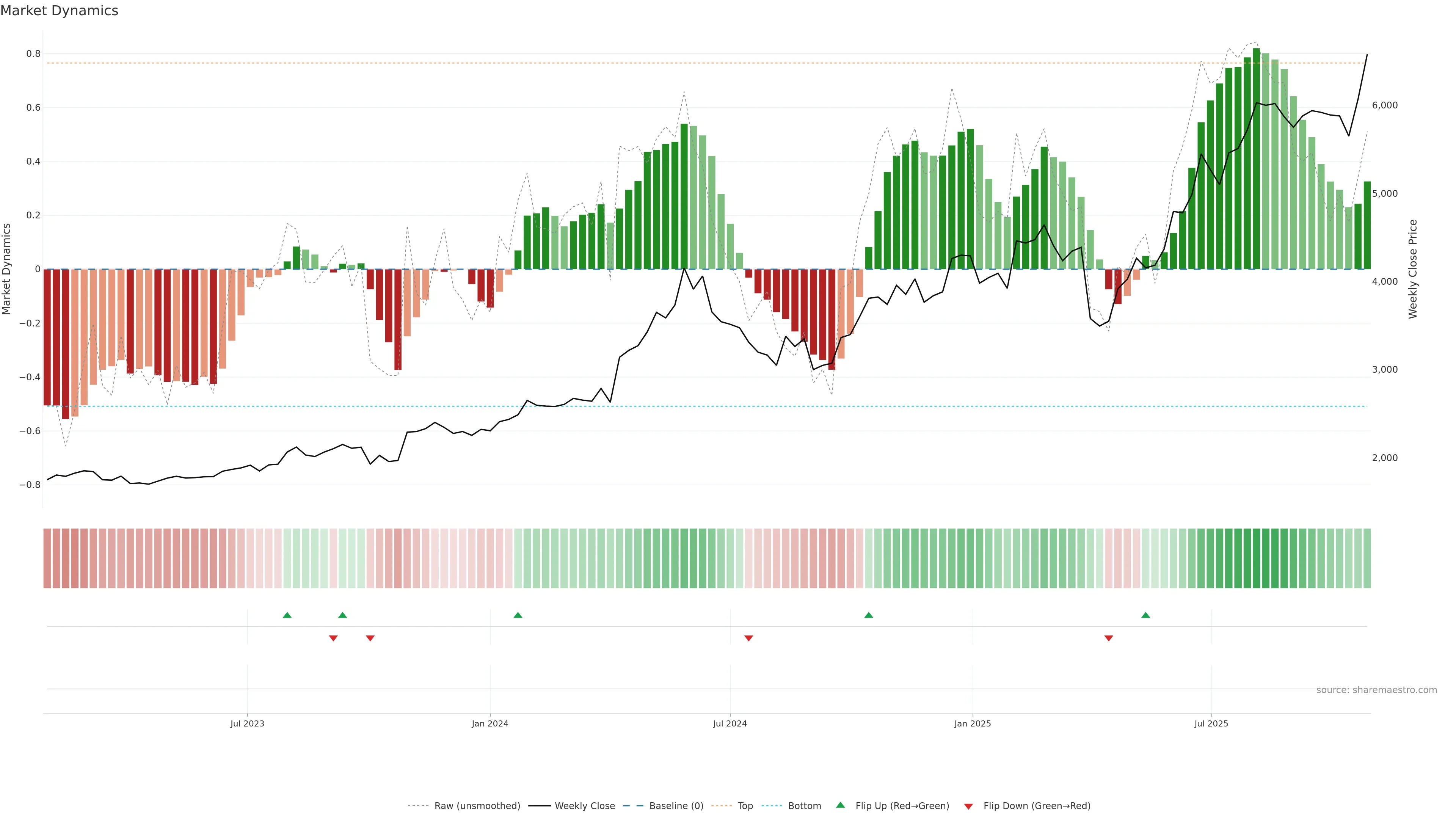The height and width of the screenshot is (819, 1456).
Task: Click the Market Dynamics chart title
Action: 60,11
